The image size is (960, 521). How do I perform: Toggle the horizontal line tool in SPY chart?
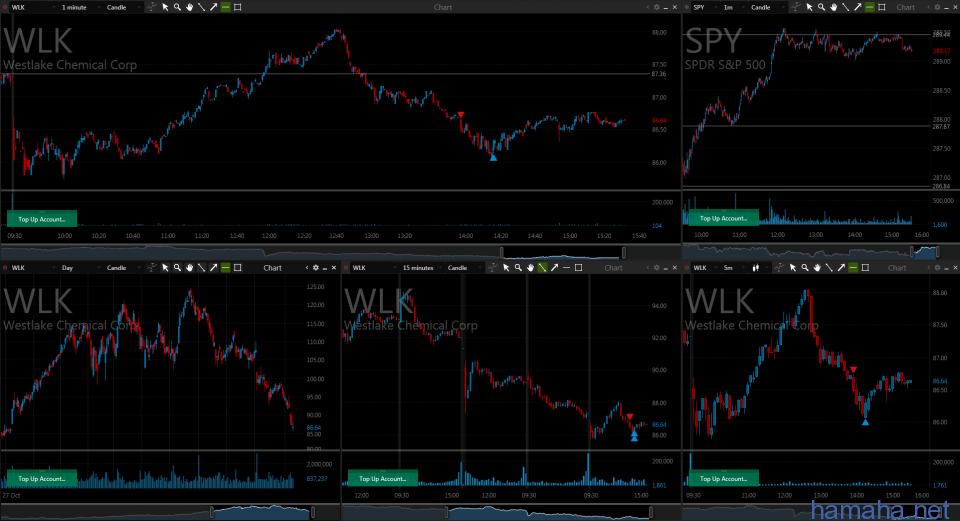tap(869, 7)
